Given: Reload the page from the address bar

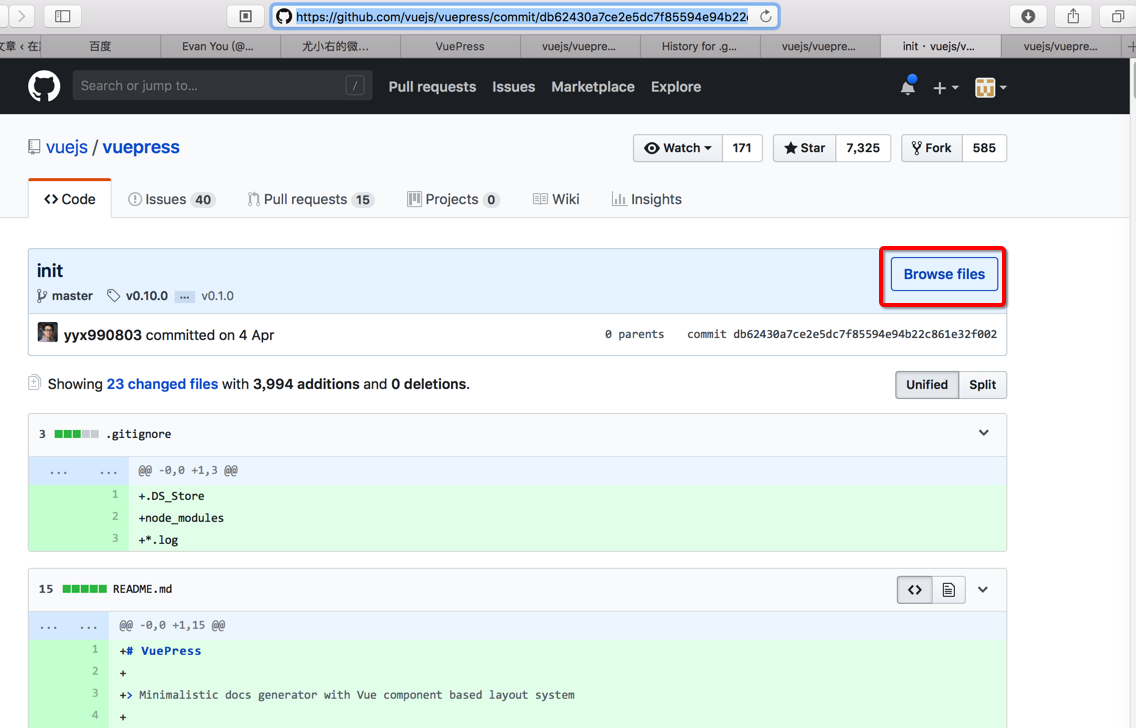Looking at the screenshot, I should [x=765, y=16].
